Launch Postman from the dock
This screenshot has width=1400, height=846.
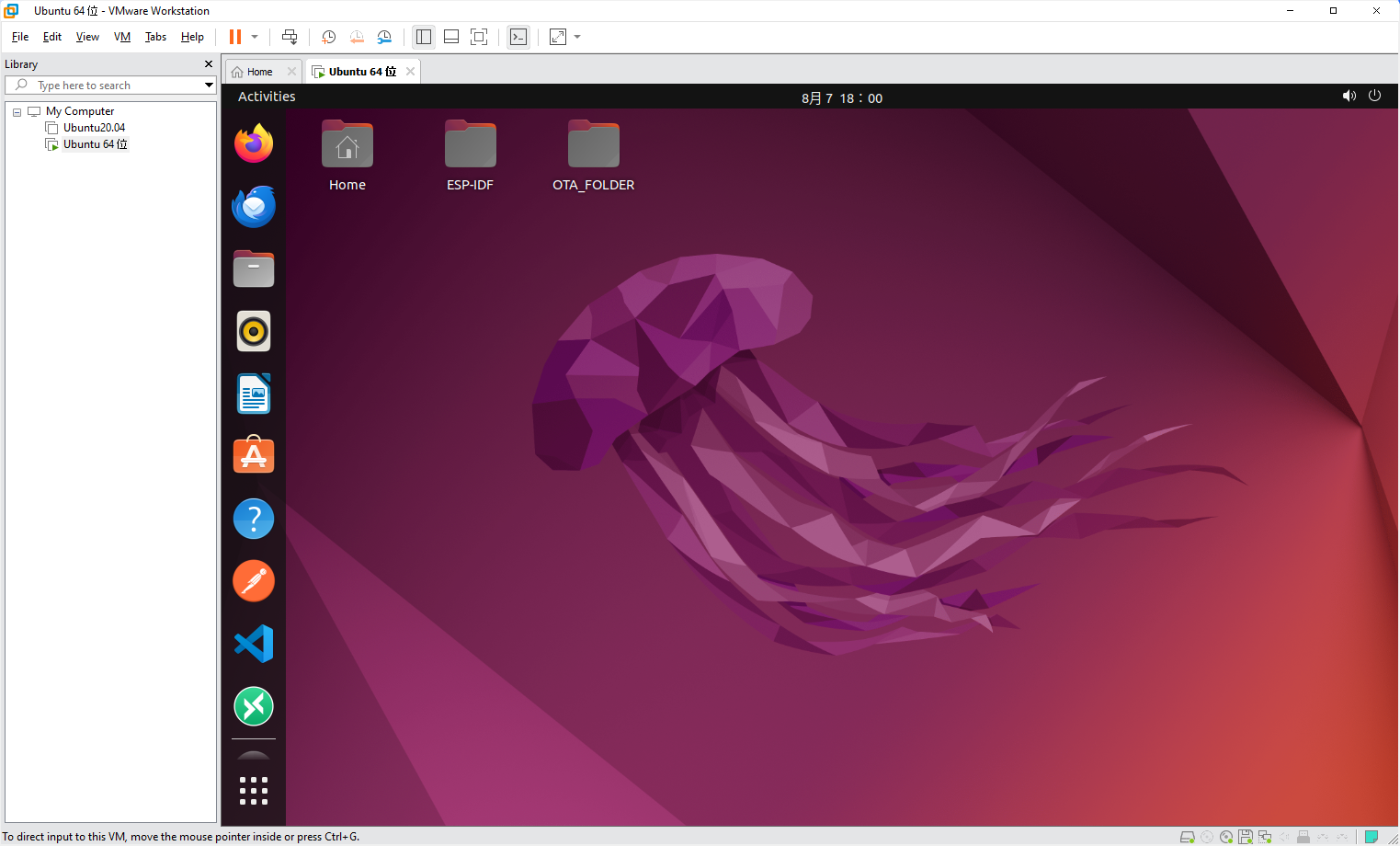254,580
